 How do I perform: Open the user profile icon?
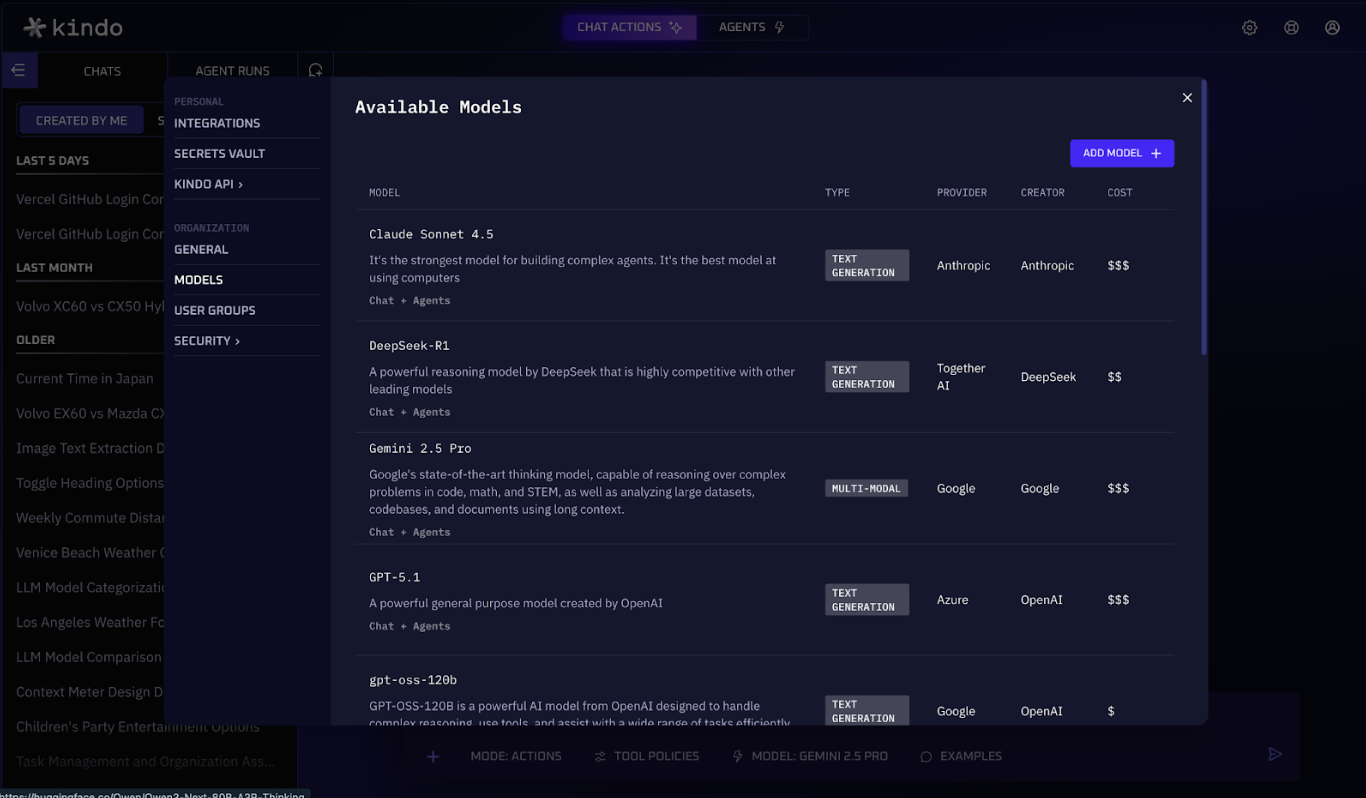pyautogui.click(x=1332, y=28)
